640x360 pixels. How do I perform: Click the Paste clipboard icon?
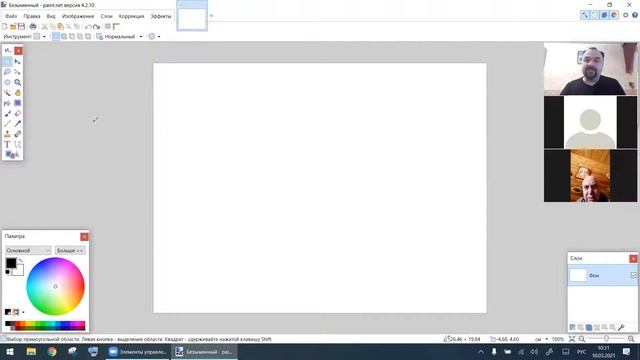(60, 27)
